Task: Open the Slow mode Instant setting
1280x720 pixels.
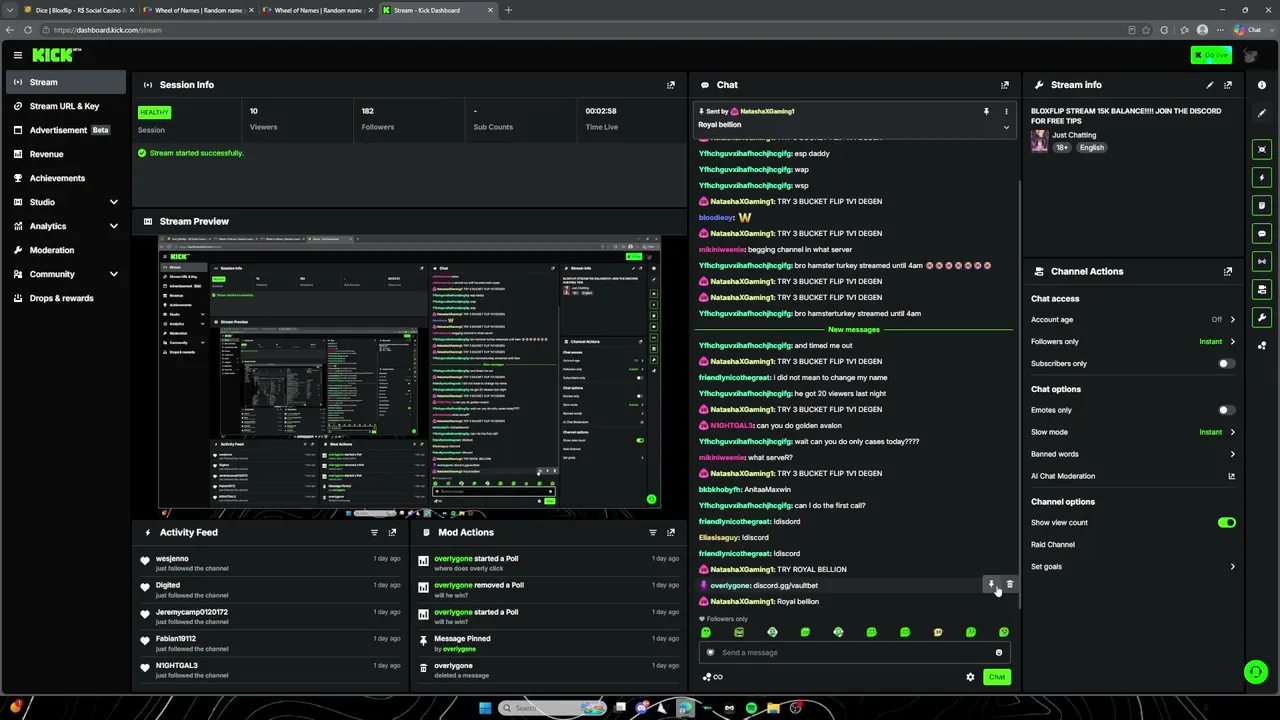Action: point(1217,432)
